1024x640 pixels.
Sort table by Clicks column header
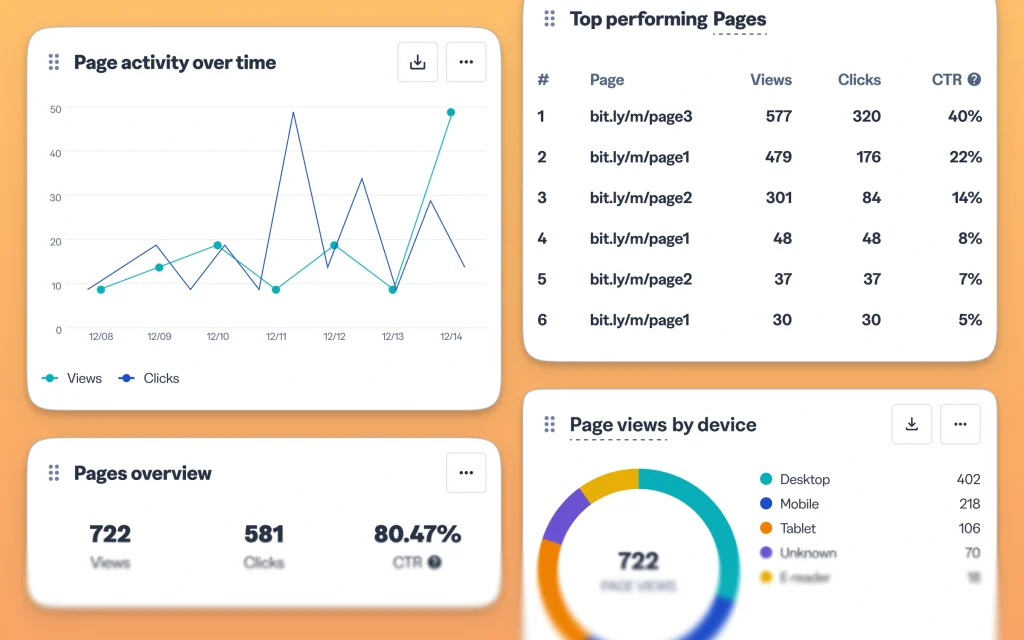pos(859,80)
